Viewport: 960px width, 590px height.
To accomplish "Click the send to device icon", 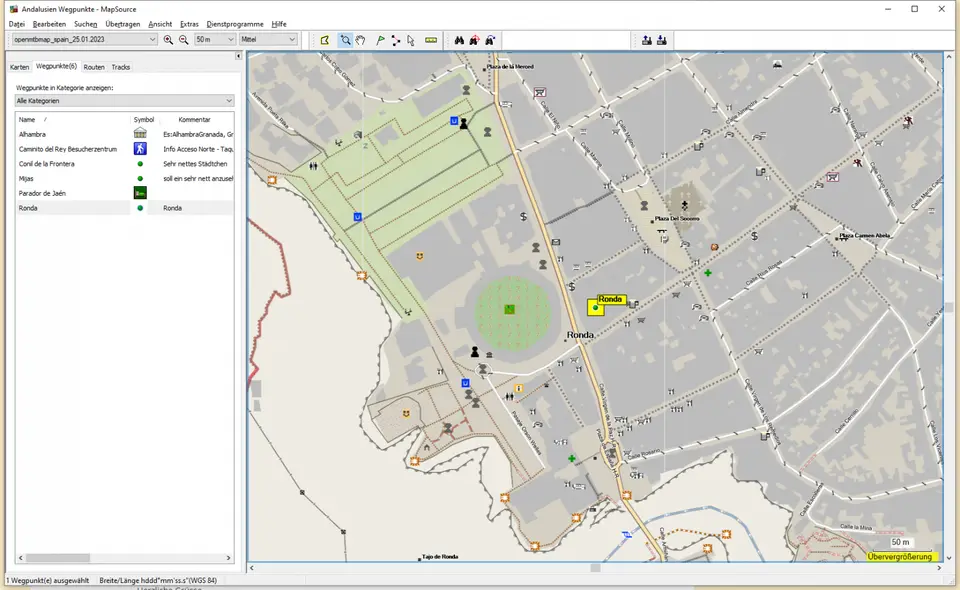I will click(647, 40).
